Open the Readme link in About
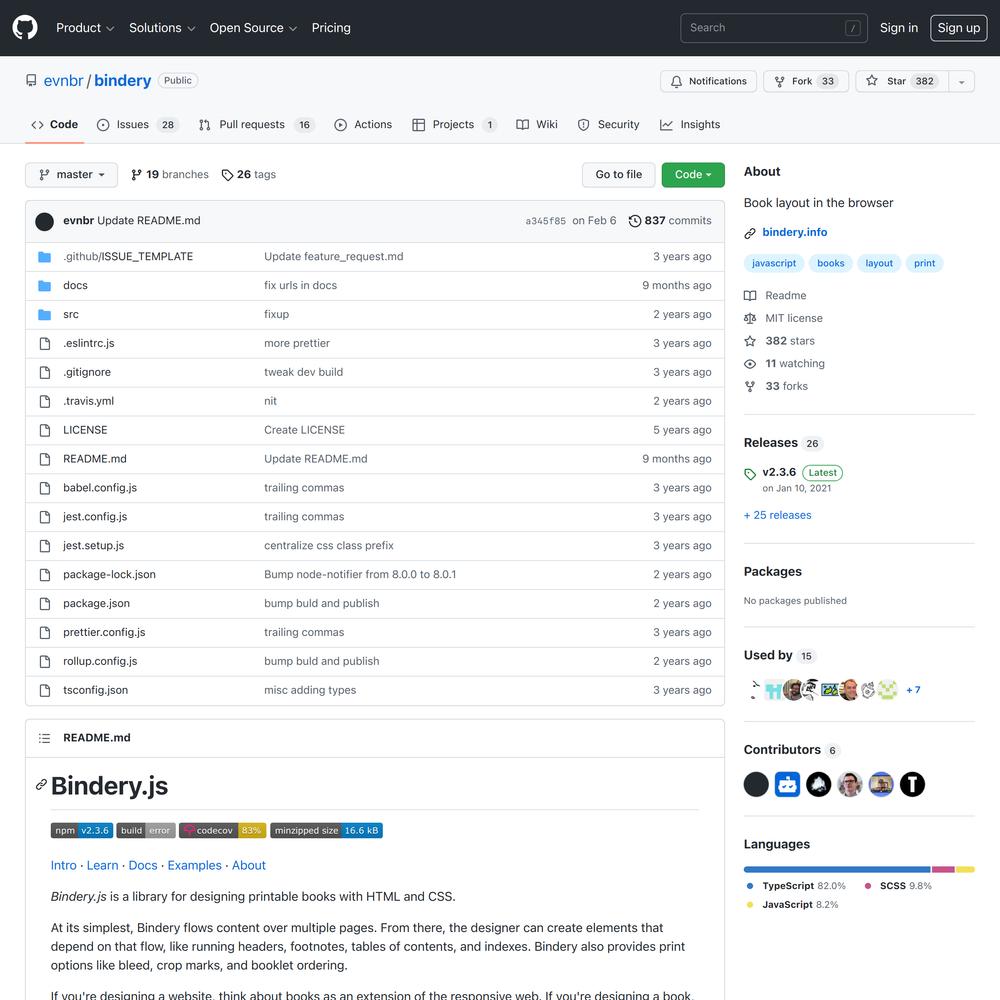 [x=776, y=296]
